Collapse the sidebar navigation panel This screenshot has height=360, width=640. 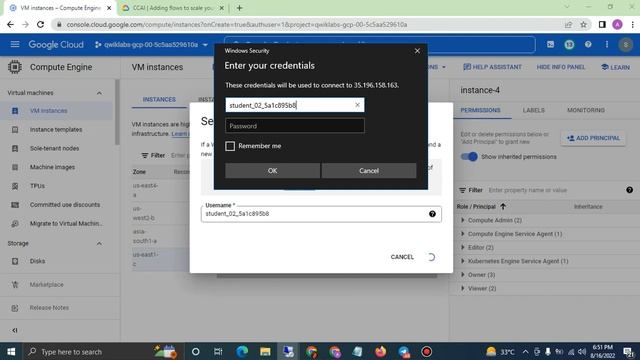[15, 330]
